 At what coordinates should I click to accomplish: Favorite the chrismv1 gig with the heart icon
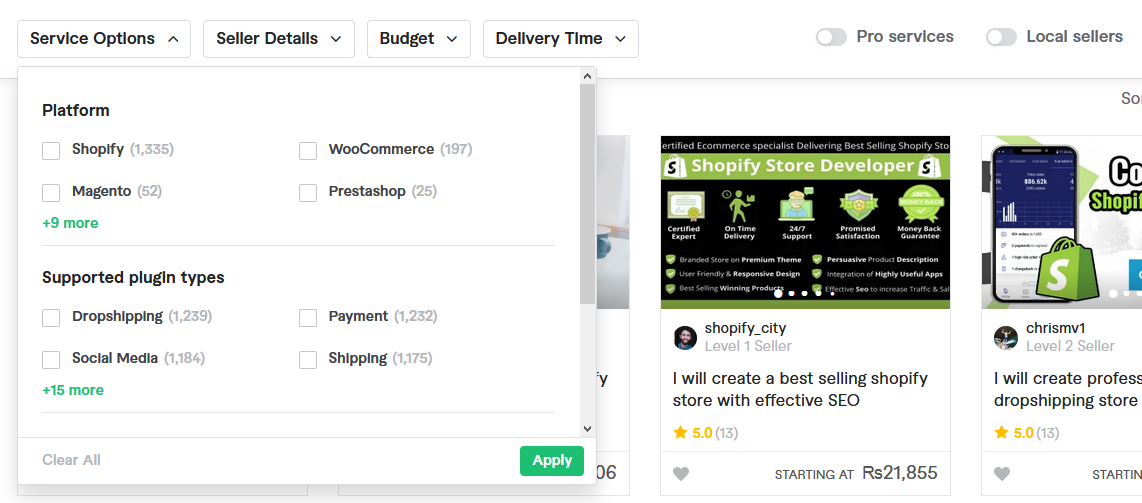coord(1002,475)
